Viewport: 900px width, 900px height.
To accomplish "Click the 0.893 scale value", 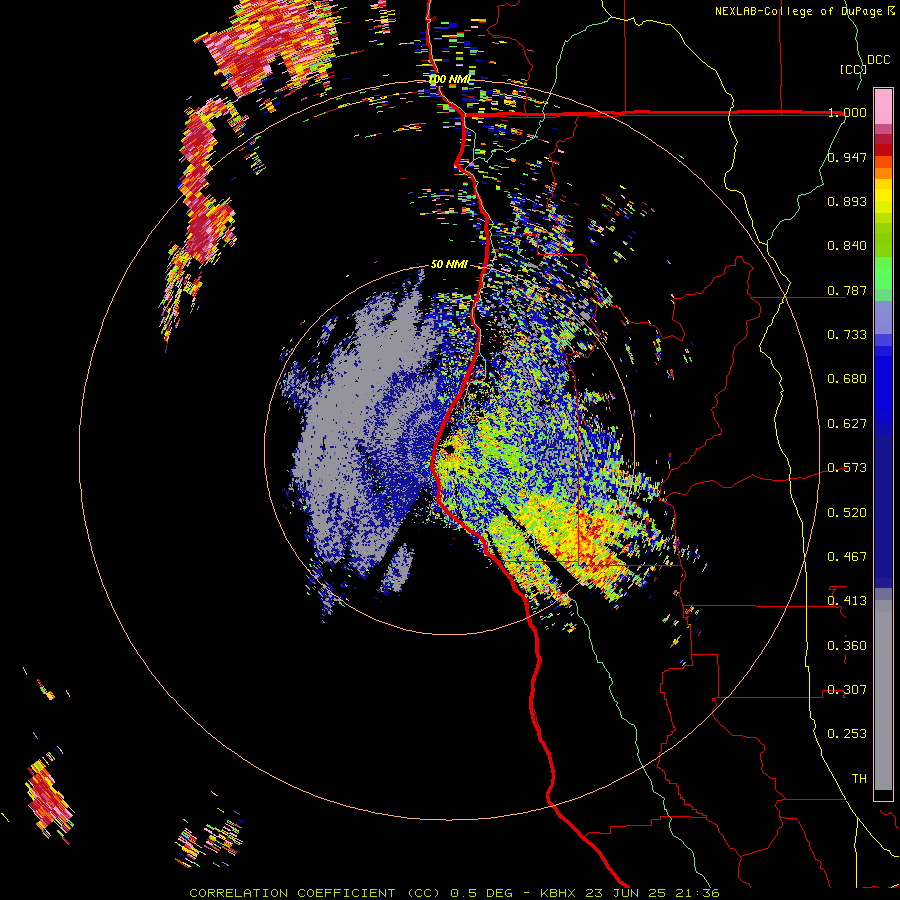I will (x=847, y=201).
